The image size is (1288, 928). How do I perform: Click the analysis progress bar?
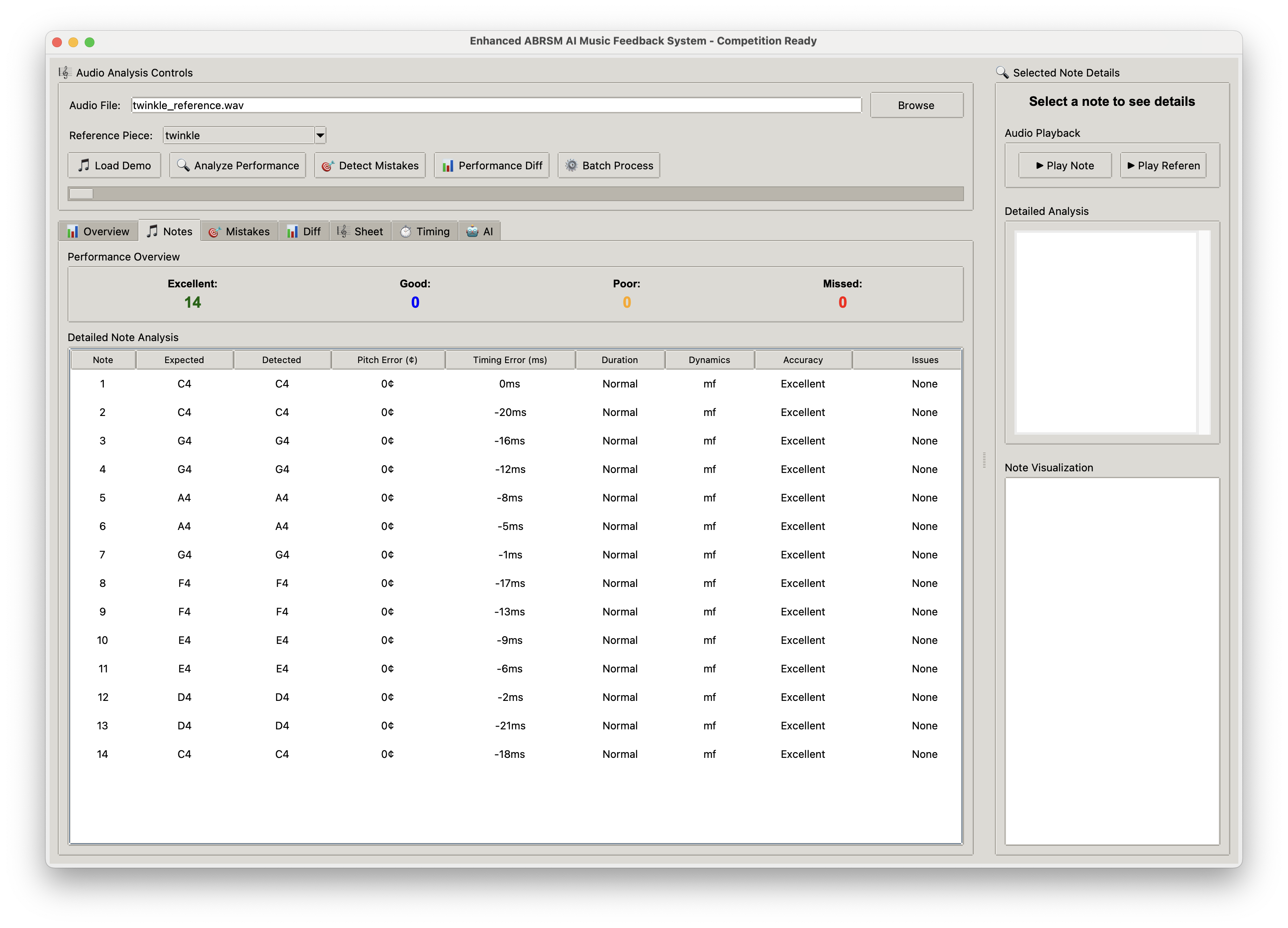point(515,194)
